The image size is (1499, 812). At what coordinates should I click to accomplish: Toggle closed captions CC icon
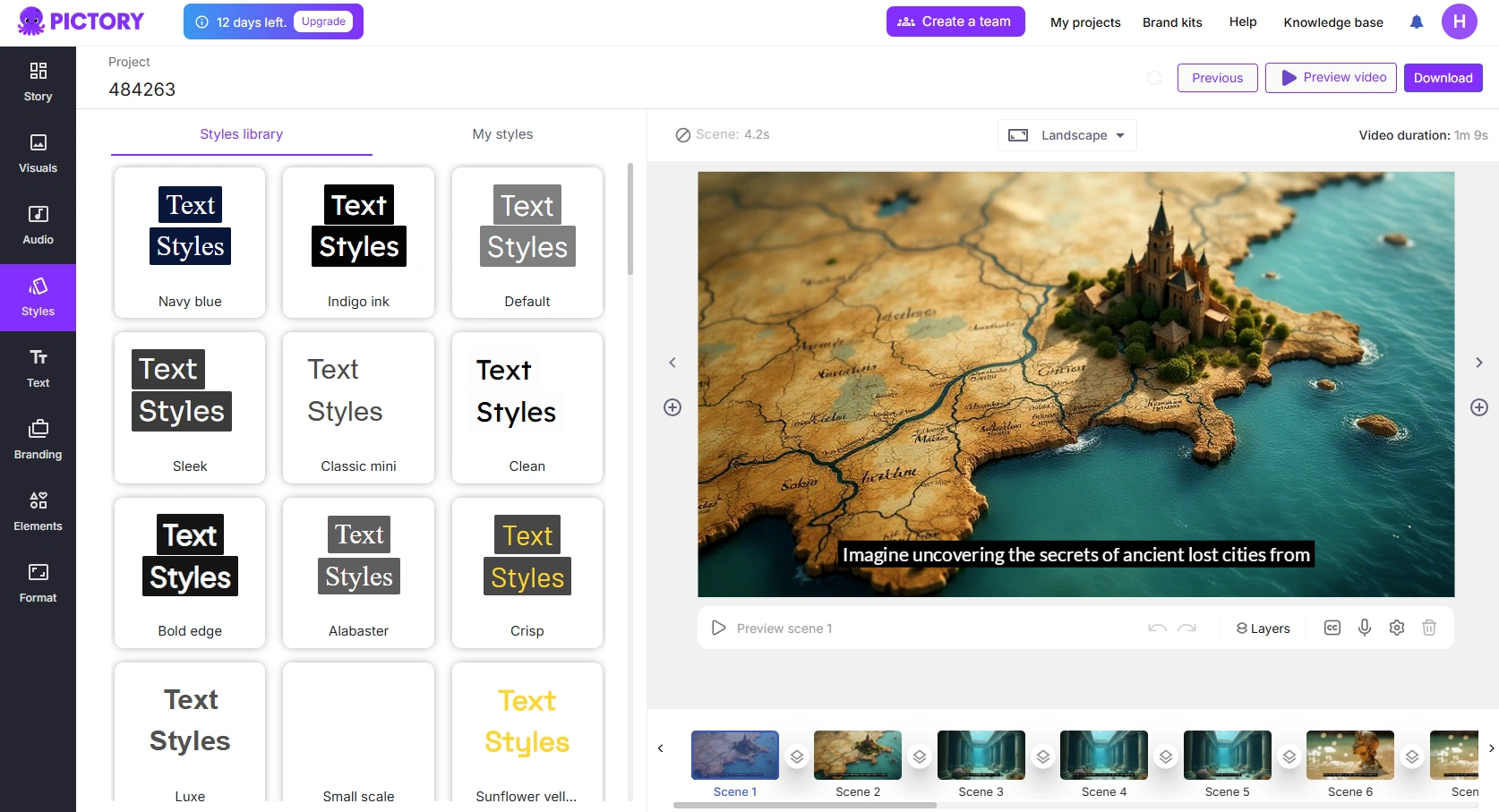(x=1332, y=628)
